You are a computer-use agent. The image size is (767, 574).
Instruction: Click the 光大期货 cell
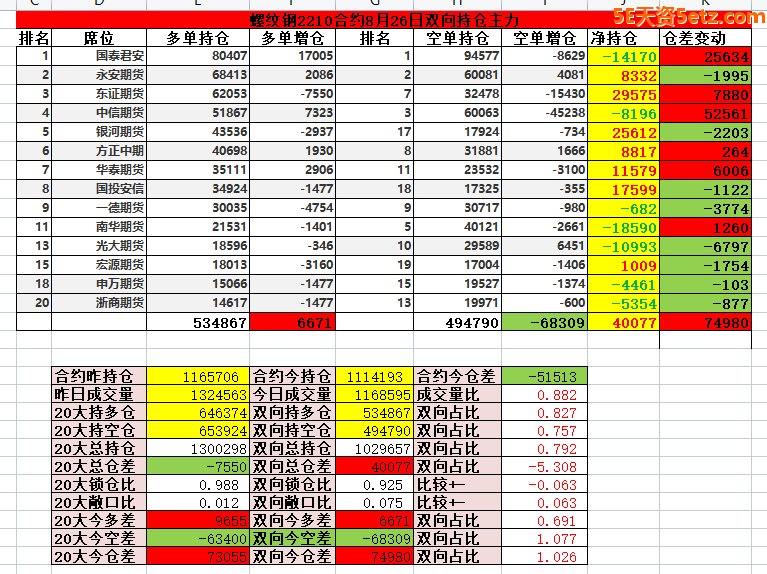(x=99, y=246)
